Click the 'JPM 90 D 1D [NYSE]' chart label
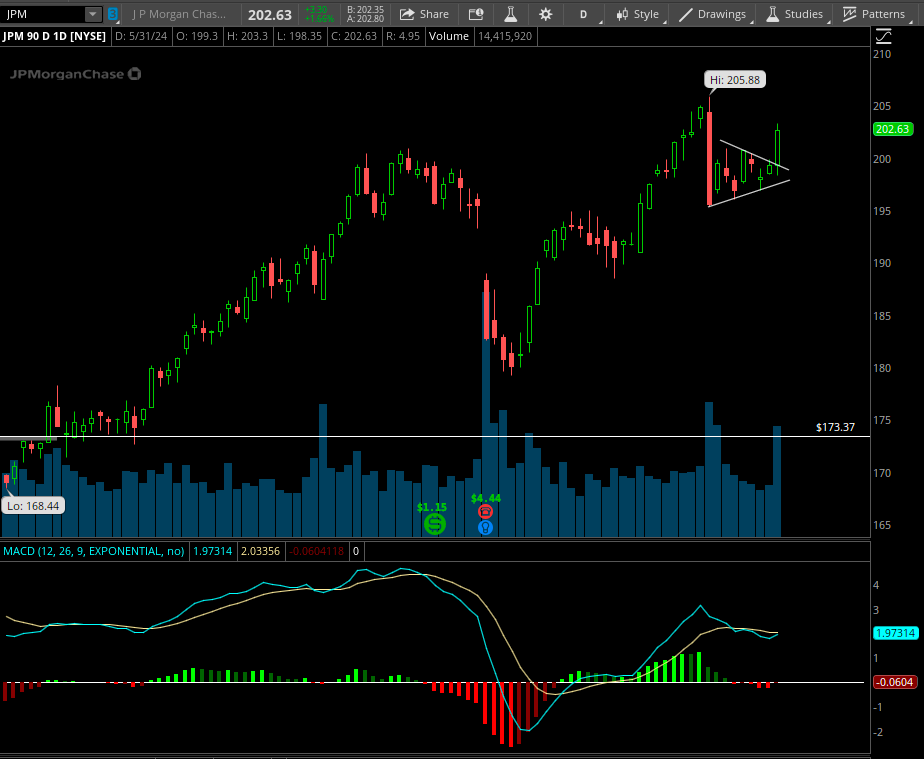This screenshot has height=759, width=924. [54, 36]
